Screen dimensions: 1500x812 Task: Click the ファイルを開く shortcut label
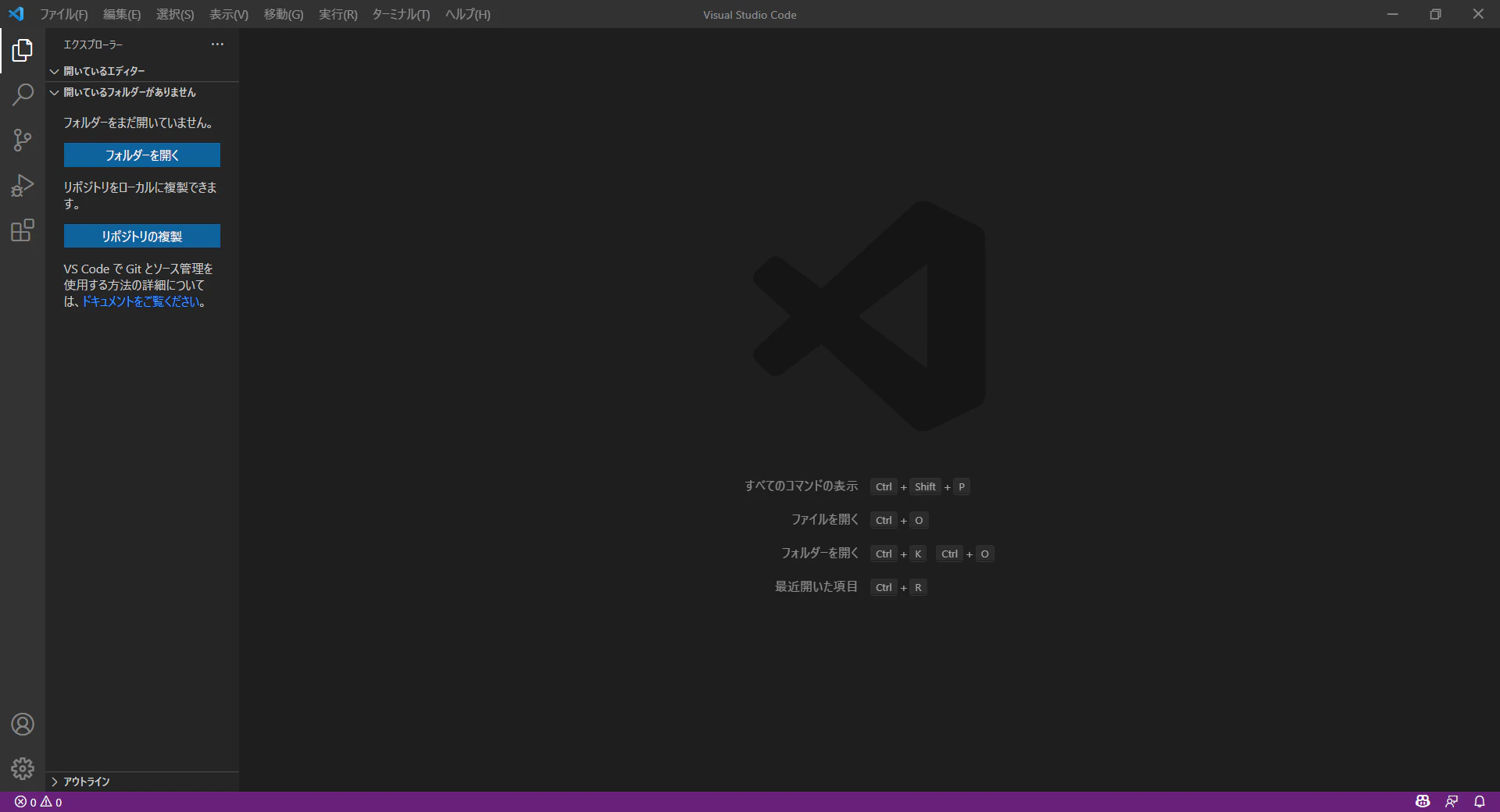pyautogui.click(x=825, y=520)
